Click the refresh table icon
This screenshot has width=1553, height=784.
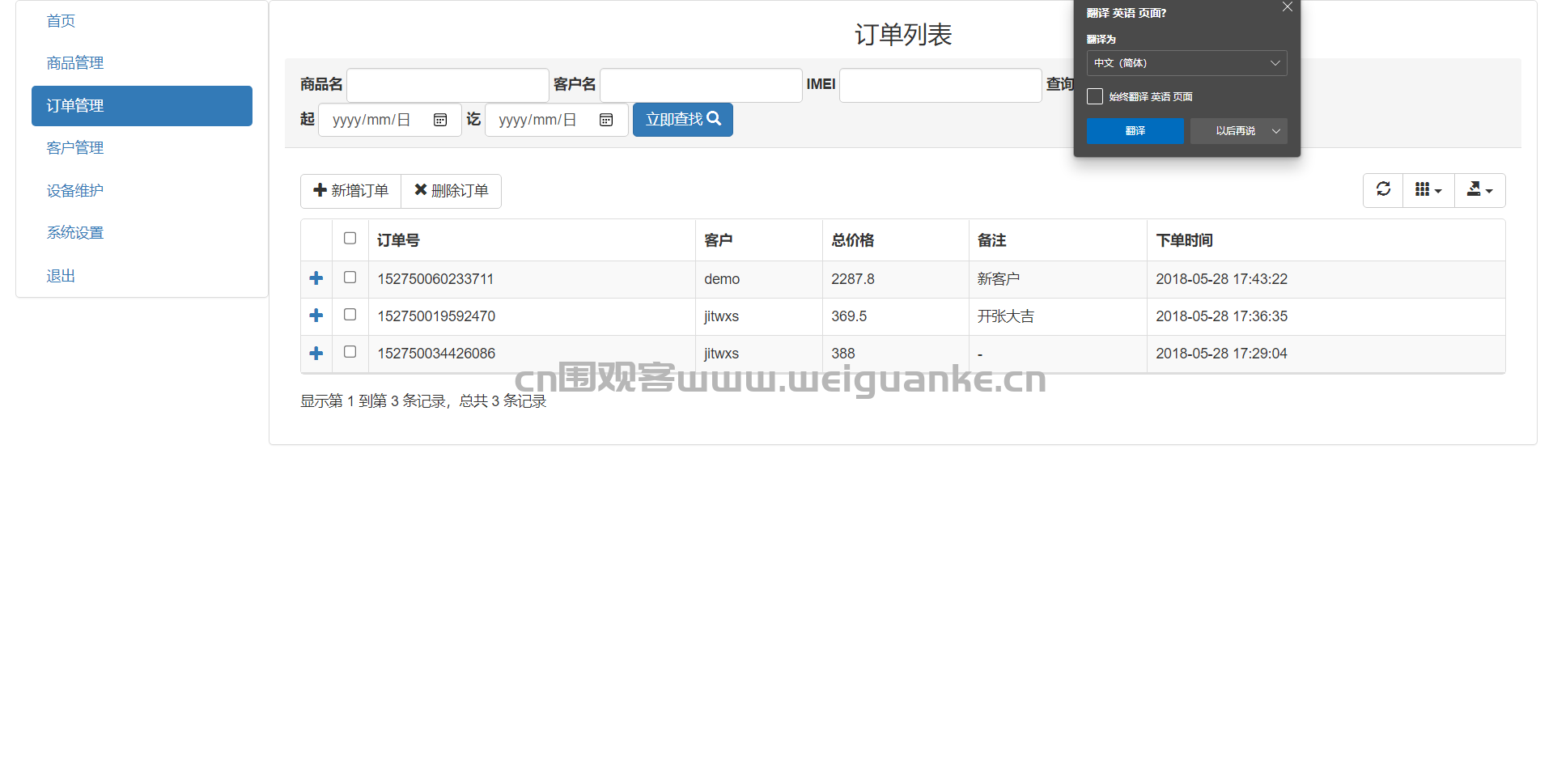tap(1383, 190)
